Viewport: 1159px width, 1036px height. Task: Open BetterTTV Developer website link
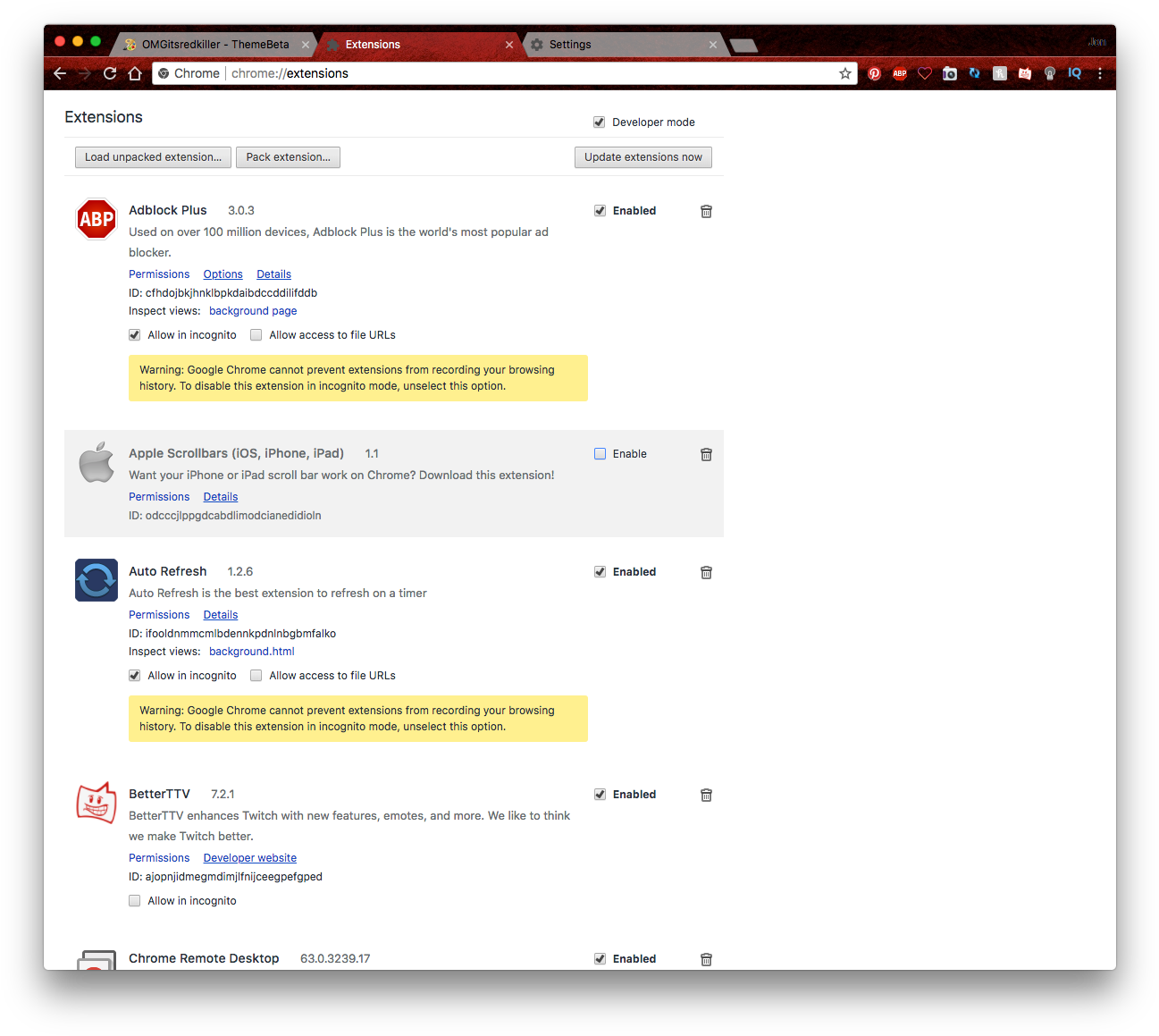pyautogui.click(x=249, y=858)
